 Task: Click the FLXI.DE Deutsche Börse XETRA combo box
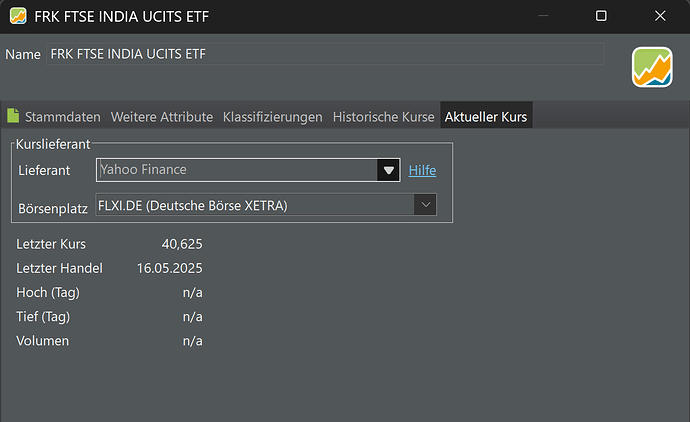[266, 205]
